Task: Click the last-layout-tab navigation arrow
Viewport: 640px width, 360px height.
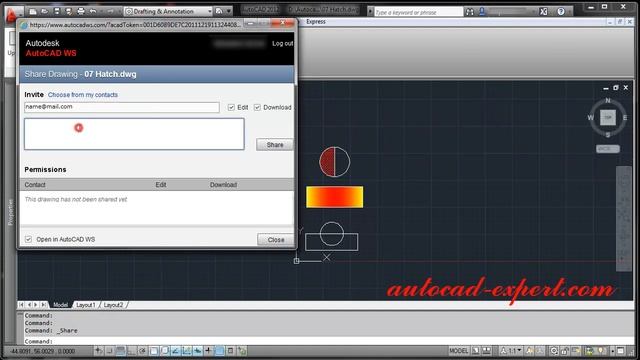Action: point(43,305)
